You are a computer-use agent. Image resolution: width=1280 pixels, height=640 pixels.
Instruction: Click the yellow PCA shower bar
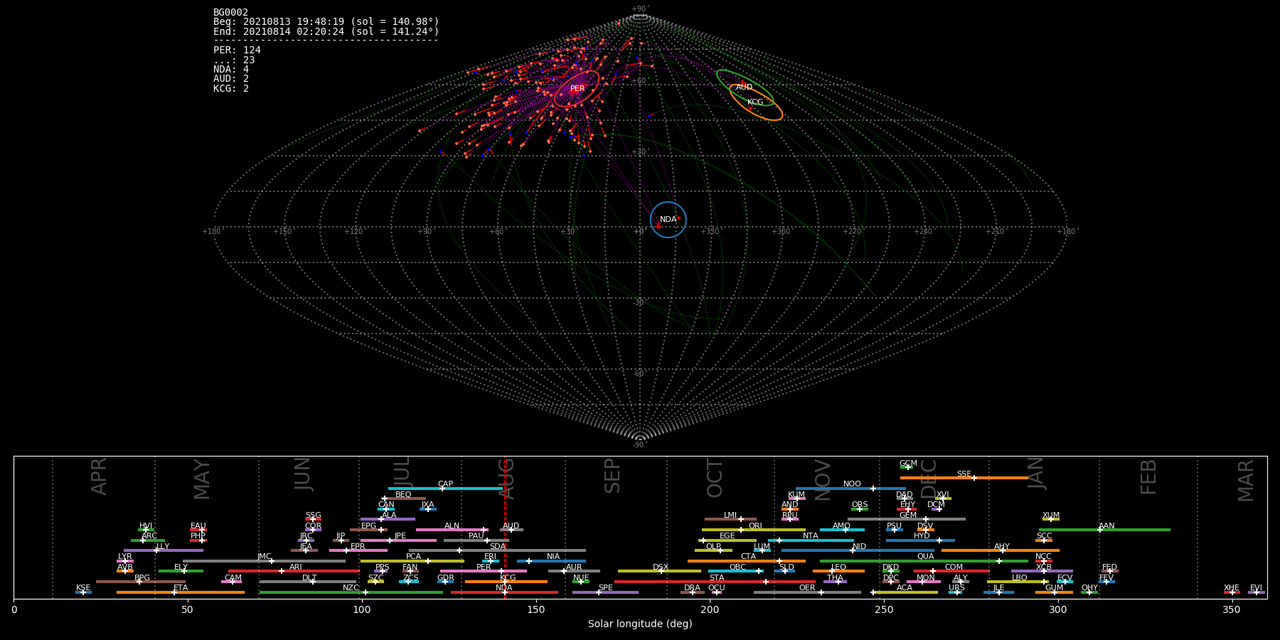[x=412, y=561]
